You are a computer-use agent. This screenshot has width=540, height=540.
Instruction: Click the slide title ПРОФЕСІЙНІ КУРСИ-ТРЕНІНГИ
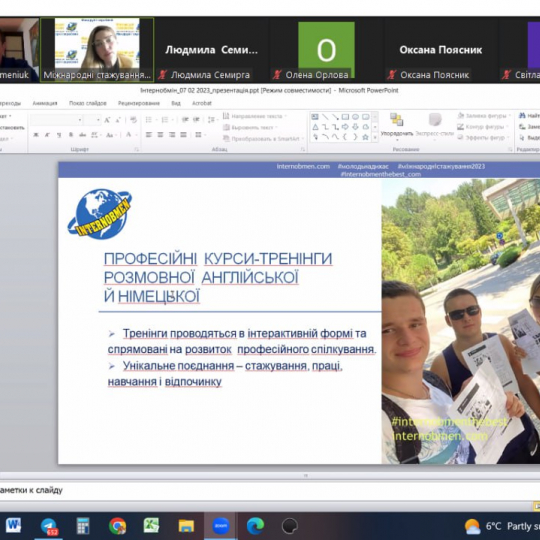[218, 258]
